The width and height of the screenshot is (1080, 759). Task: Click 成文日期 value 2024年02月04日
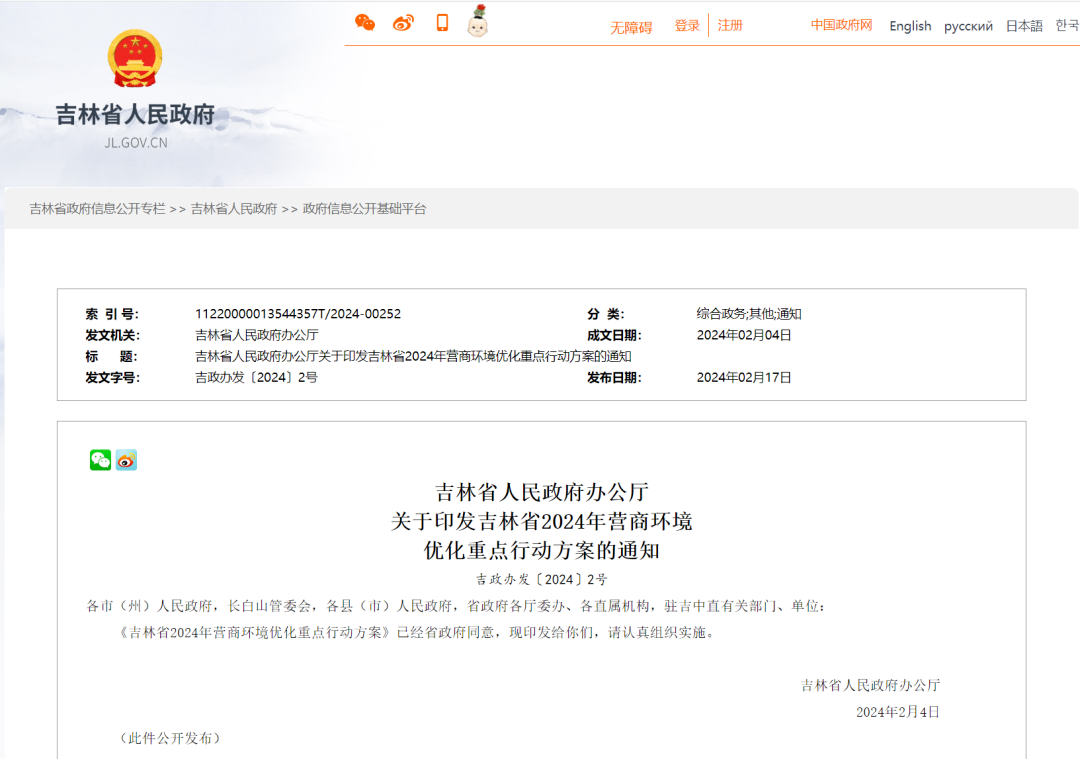pyautogui.click(x=744, y=335)
